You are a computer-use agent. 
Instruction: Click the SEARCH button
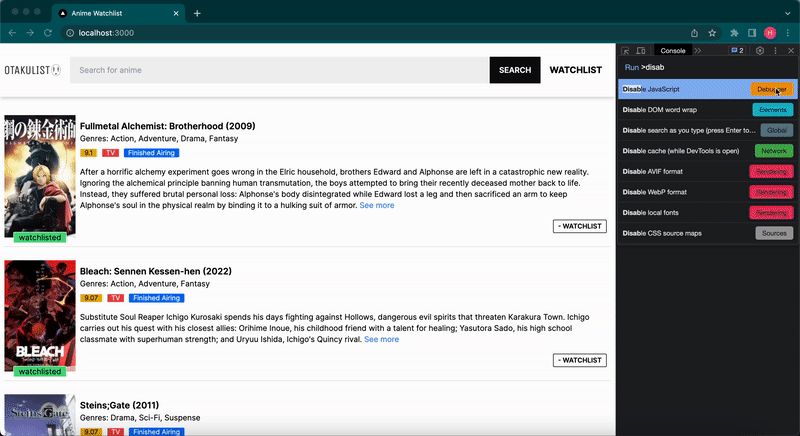515,70
